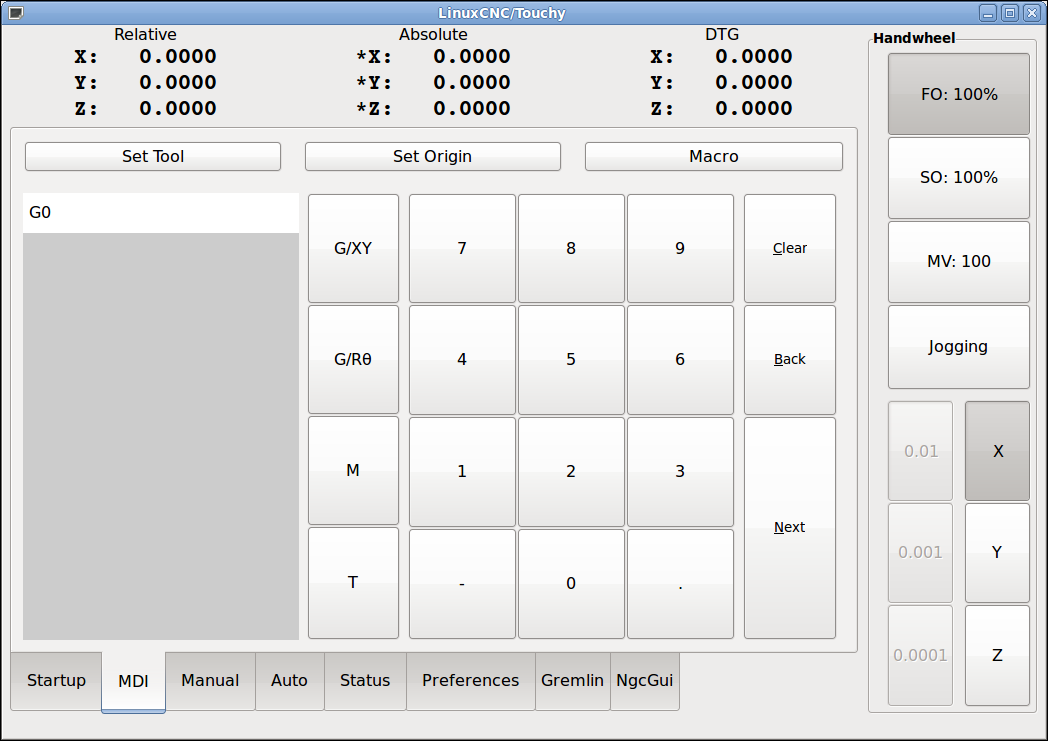Toggle the MV: 100 max velocity handwheel

click(958, 262)
